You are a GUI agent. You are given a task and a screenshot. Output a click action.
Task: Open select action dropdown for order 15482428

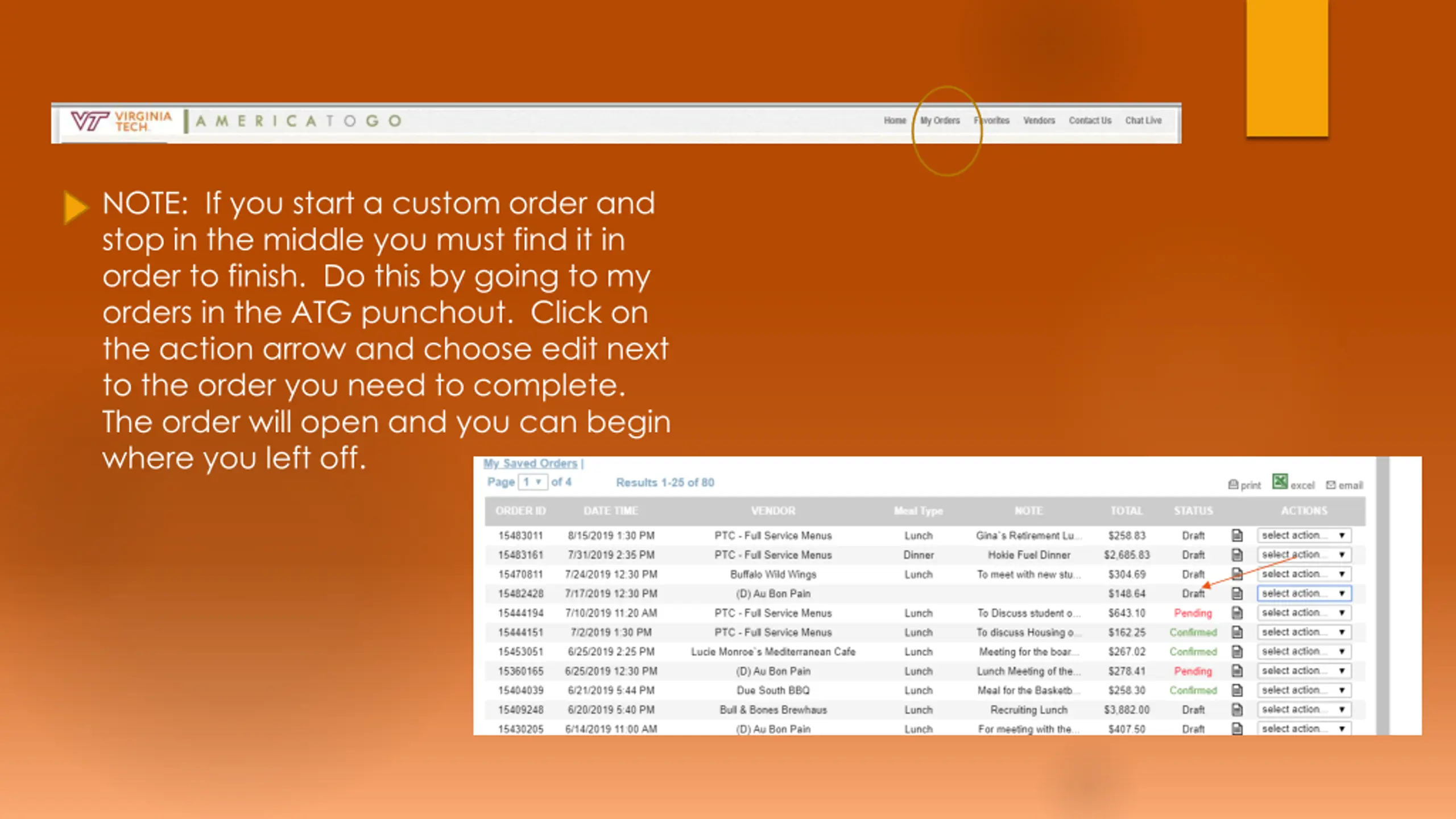click(x=1304, y=593)
